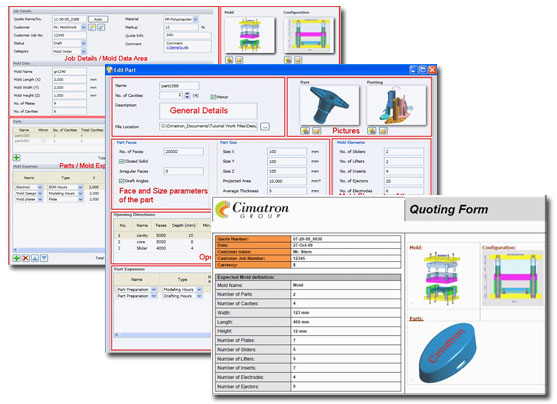Click the new customer icon beside Customer field

click(x=92, y=27)
